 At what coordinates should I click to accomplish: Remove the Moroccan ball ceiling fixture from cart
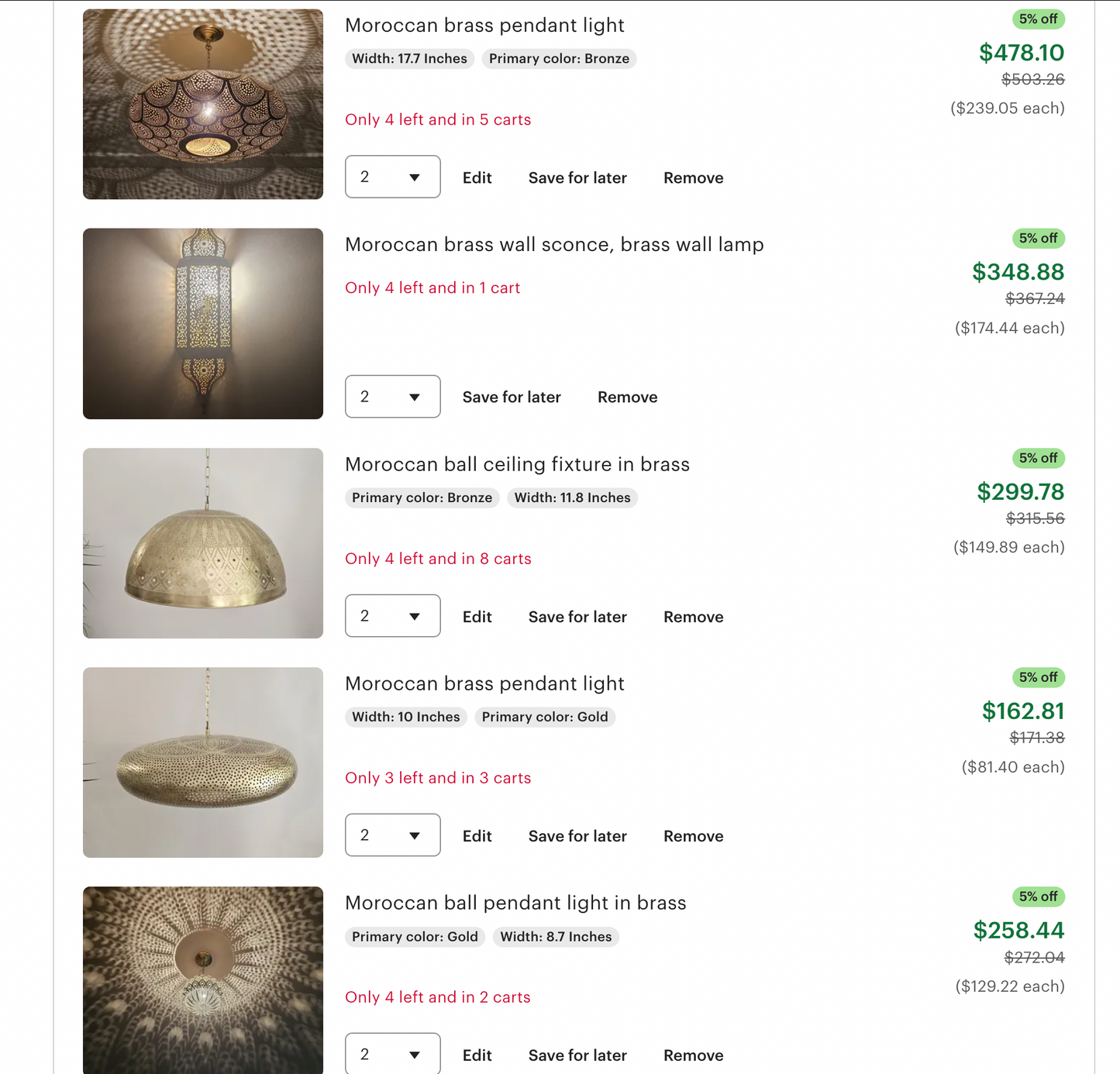pos(693,617)
